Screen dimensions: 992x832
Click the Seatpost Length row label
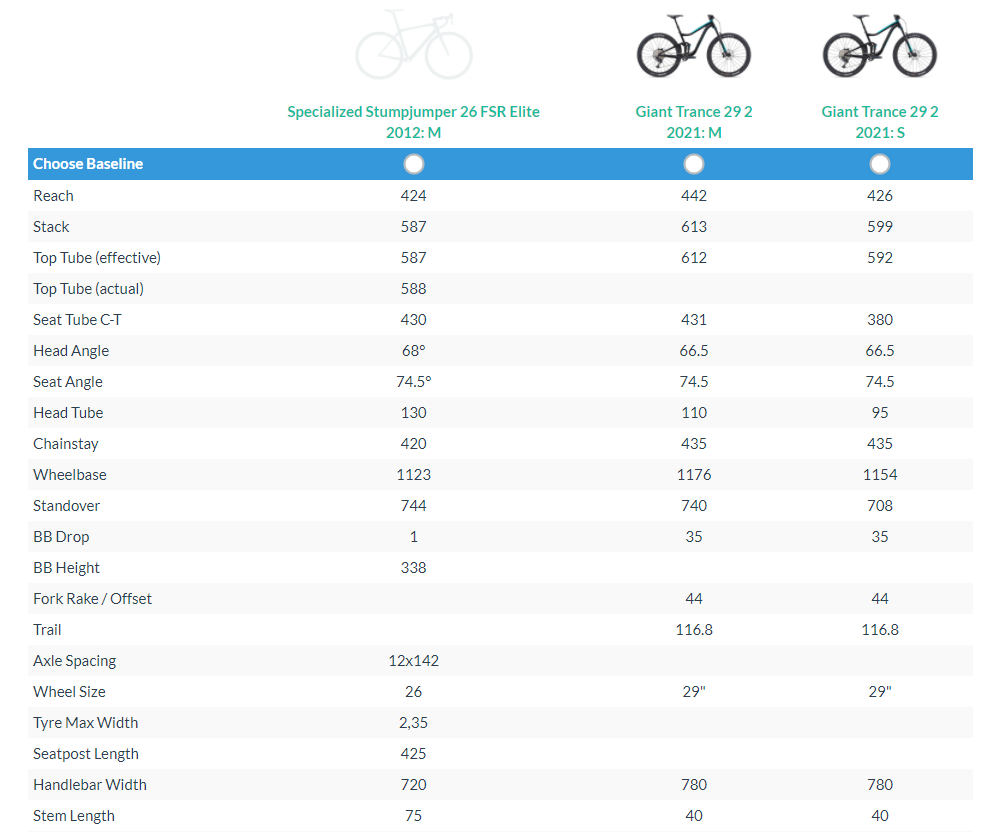86,754
